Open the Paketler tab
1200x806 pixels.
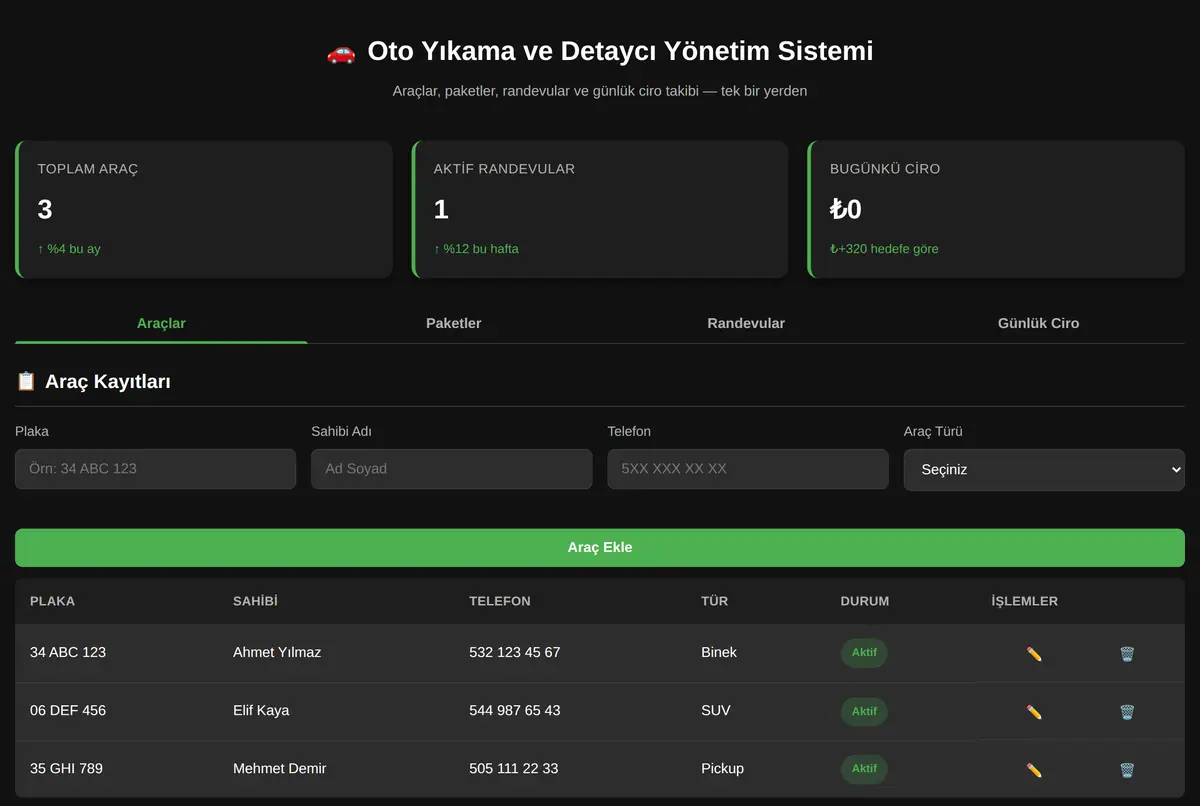pyautogui.click(x=453, y=323)
